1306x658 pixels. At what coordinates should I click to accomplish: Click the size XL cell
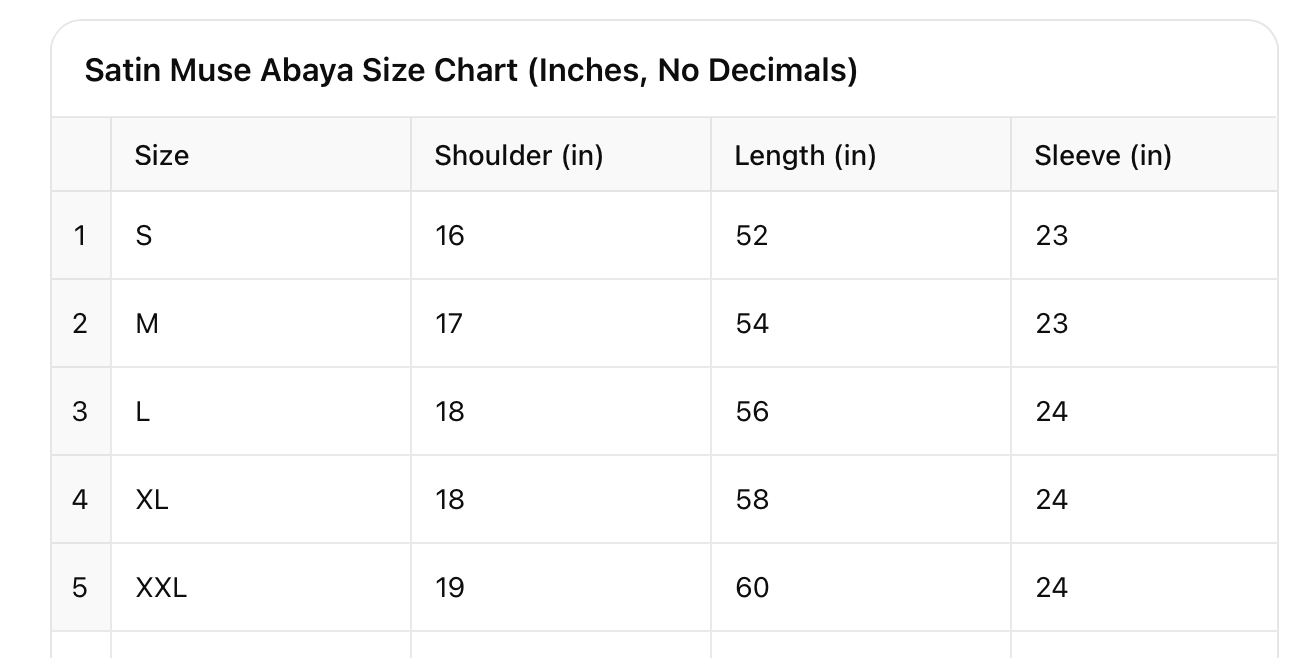coord(152,500)
